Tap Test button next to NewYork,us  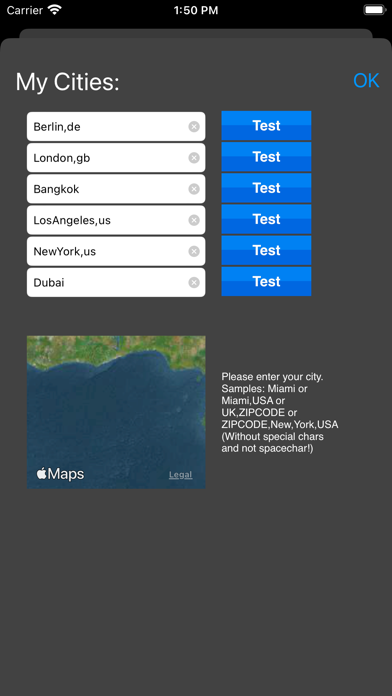[266, 250]
